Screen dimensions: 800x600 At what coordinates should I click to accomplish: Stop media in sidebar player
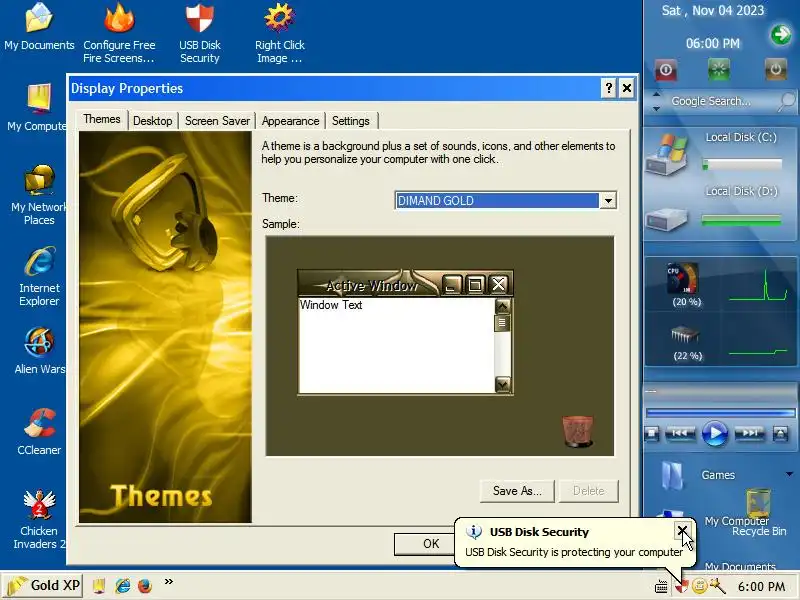652,434
